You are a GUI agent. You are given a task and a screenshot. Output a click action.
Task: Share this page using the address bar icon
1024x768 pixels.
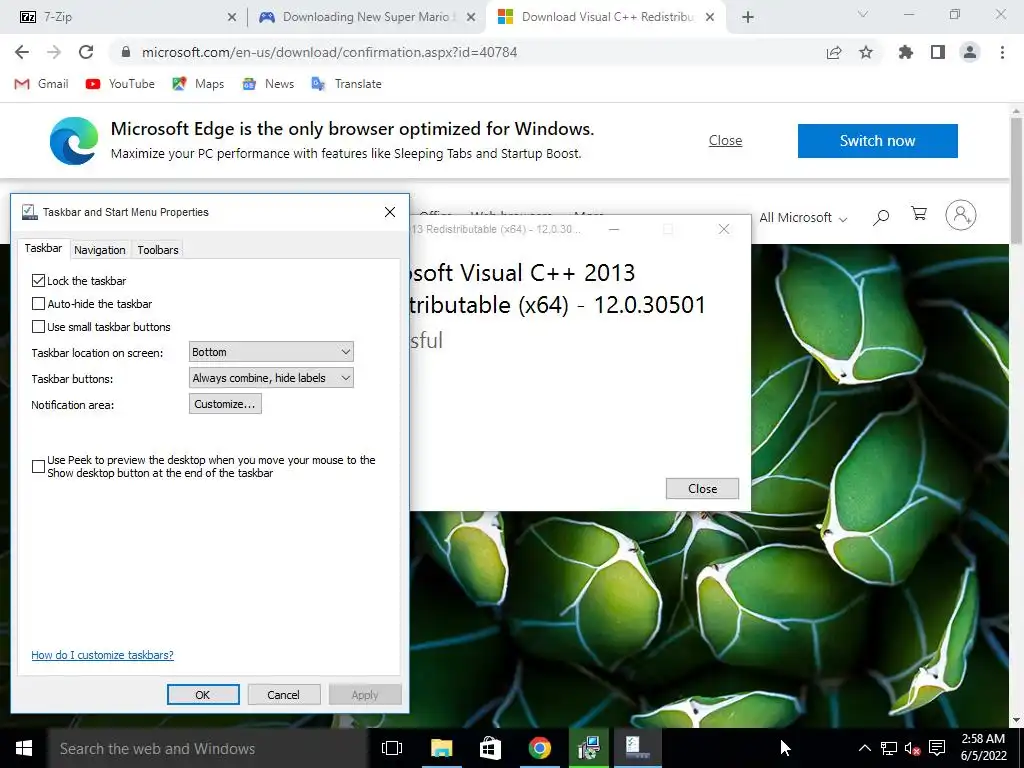(834, 52)
